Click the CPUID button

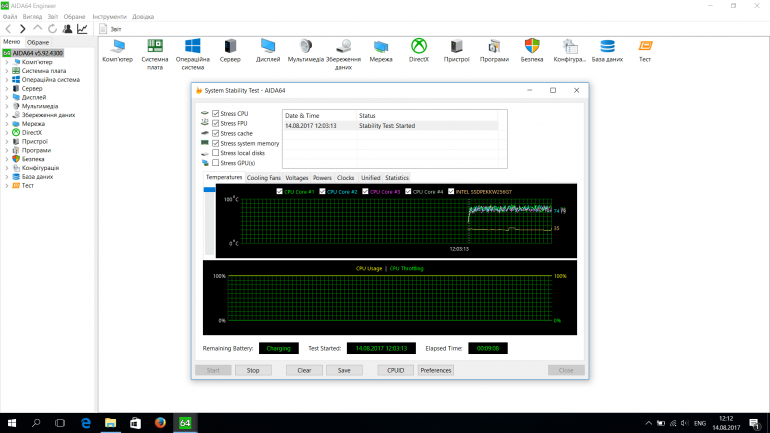[395, 370]
